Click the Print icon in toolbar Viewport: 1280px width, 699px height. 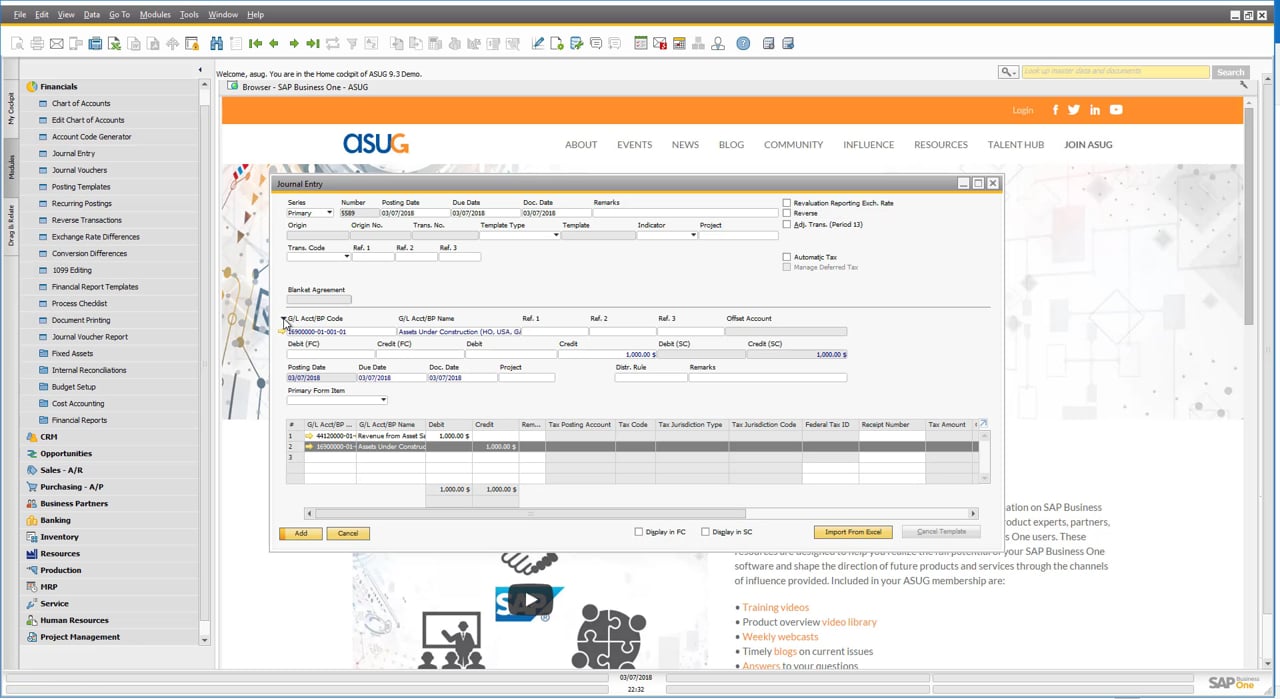click(x=37, y=43)
